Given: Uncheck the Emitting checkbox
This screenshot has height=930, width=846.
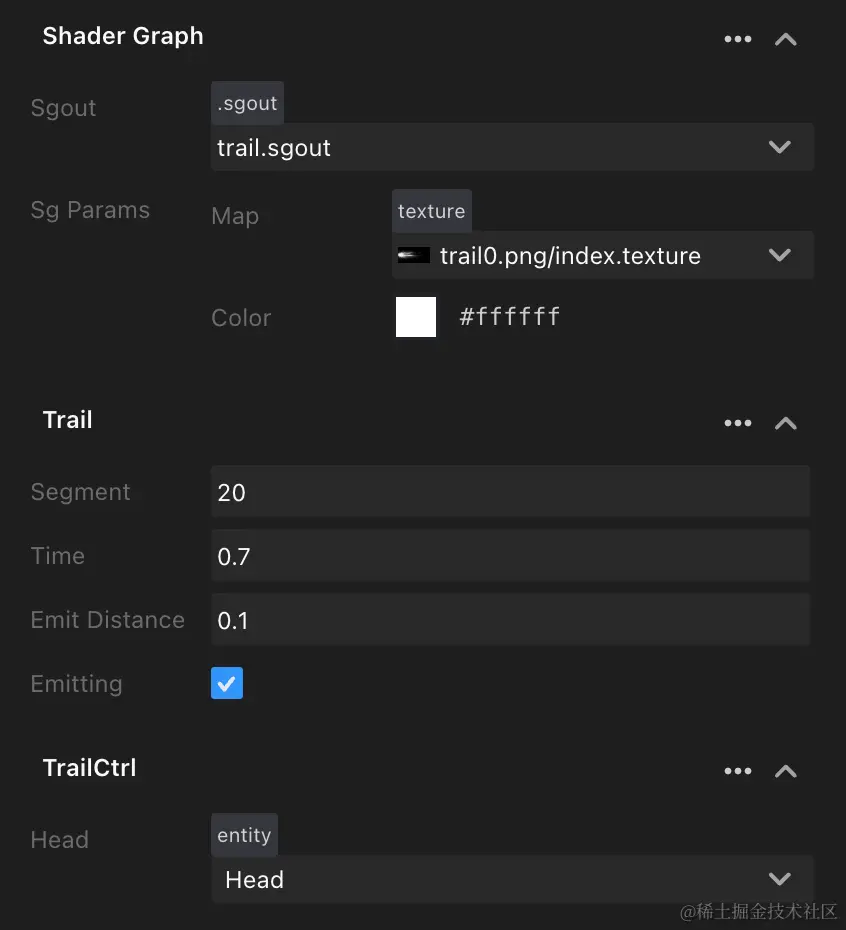Looking at the screenshot, I should (227, 684).
